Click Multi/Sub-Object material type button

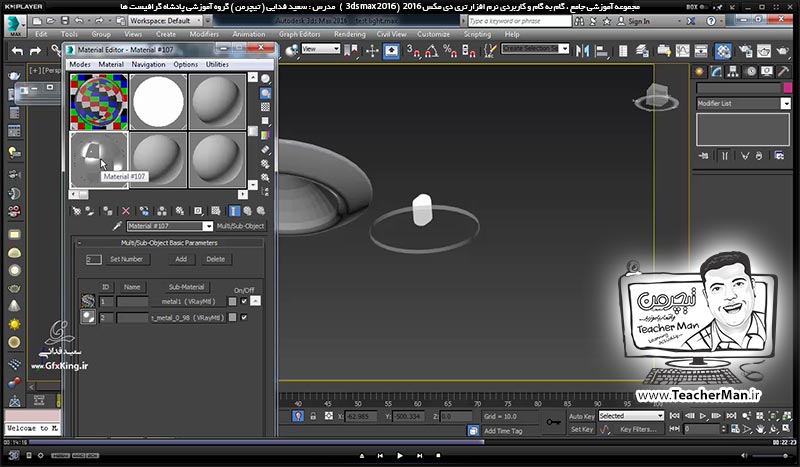click(240, 226)
